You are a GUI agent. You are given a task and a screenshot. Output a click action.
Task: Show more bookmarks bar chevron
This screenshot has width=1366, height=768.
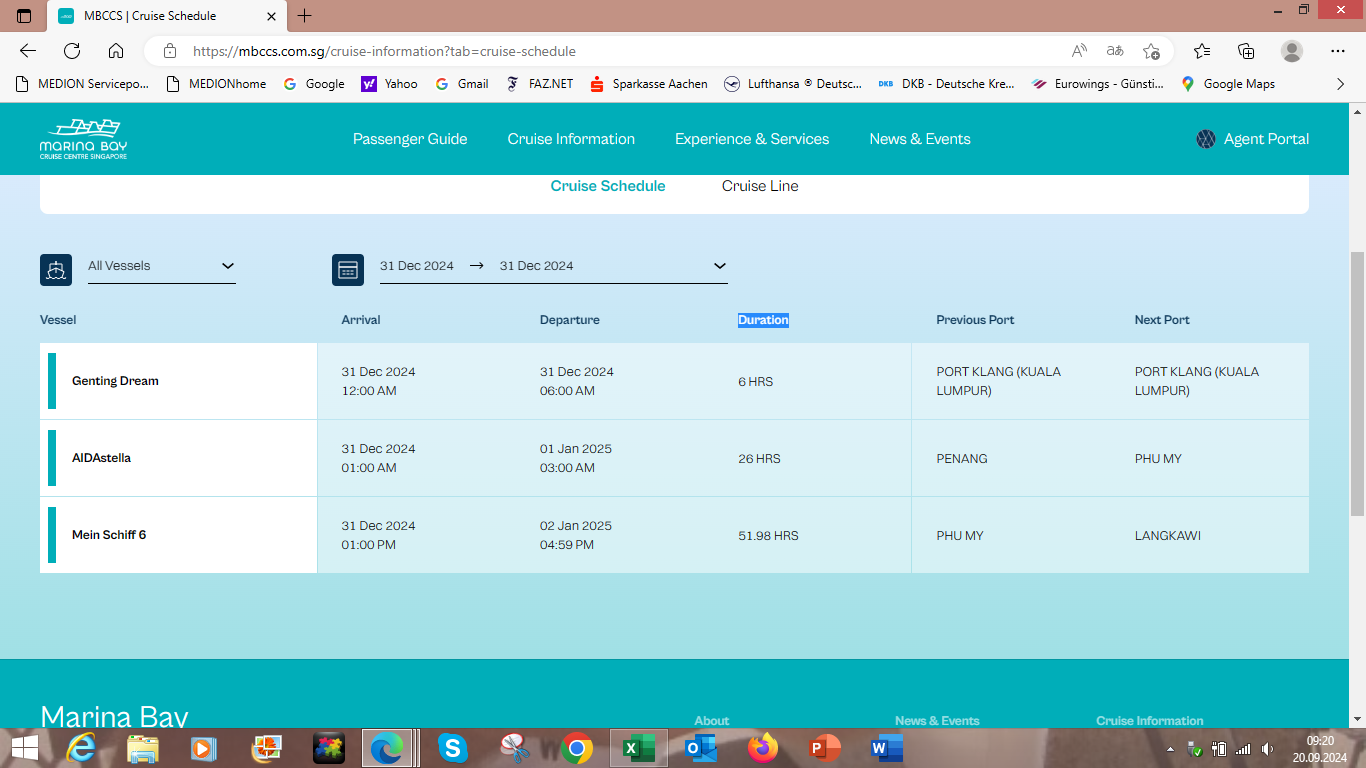[x=1341, y=84]
